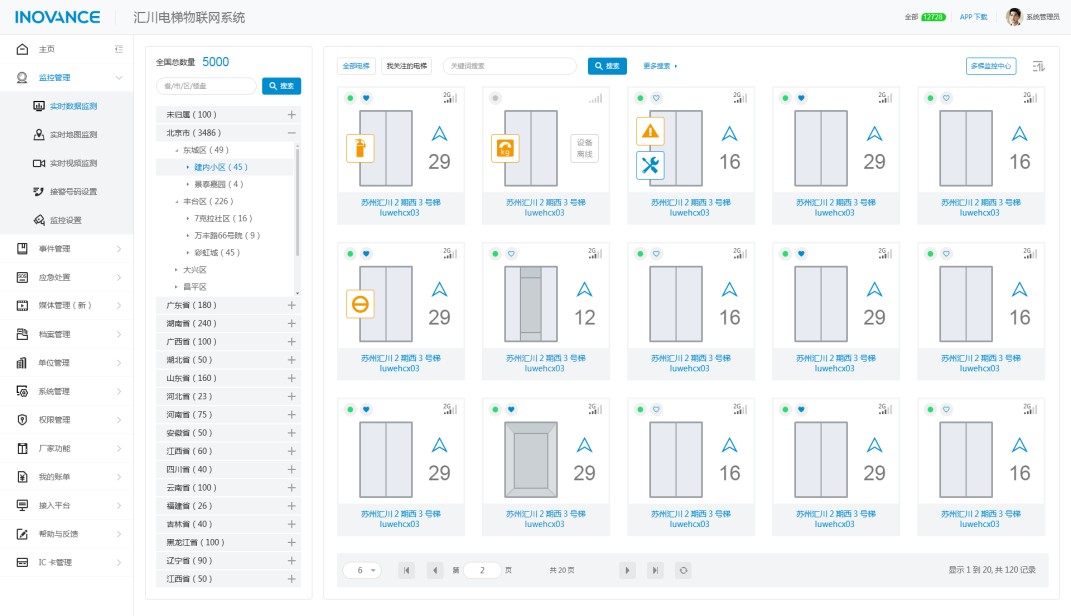Open 多梯监控中心 button
The height and width of the screenshot is (616, 1071).
991,66
